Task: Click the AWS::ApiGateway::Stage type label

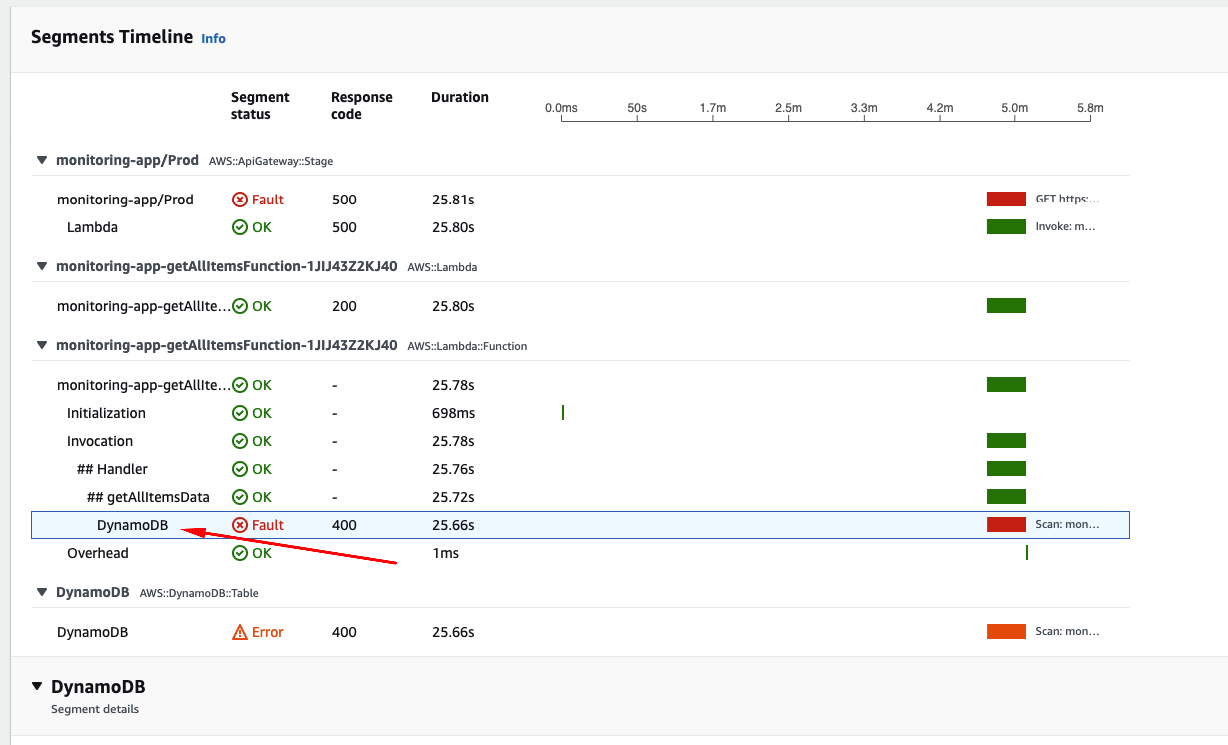Action: 271,161
